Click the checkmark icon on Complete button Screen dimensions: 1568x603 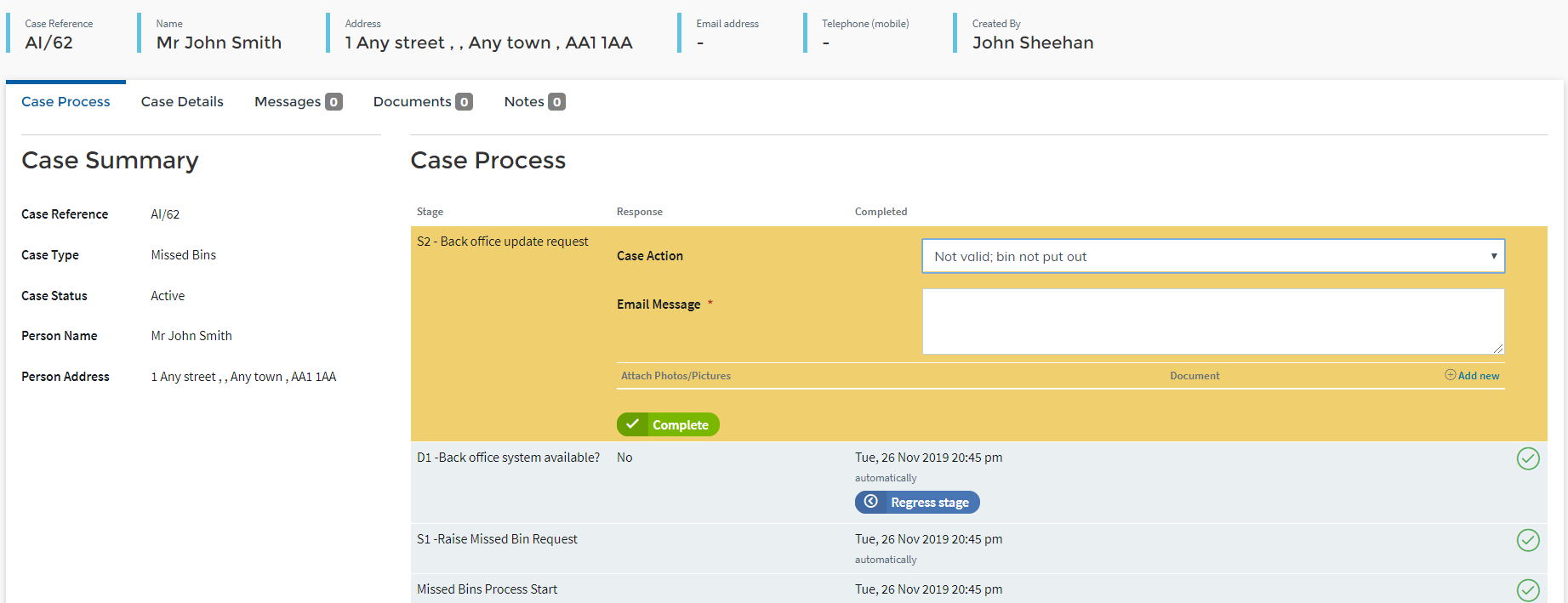point(632,424)
